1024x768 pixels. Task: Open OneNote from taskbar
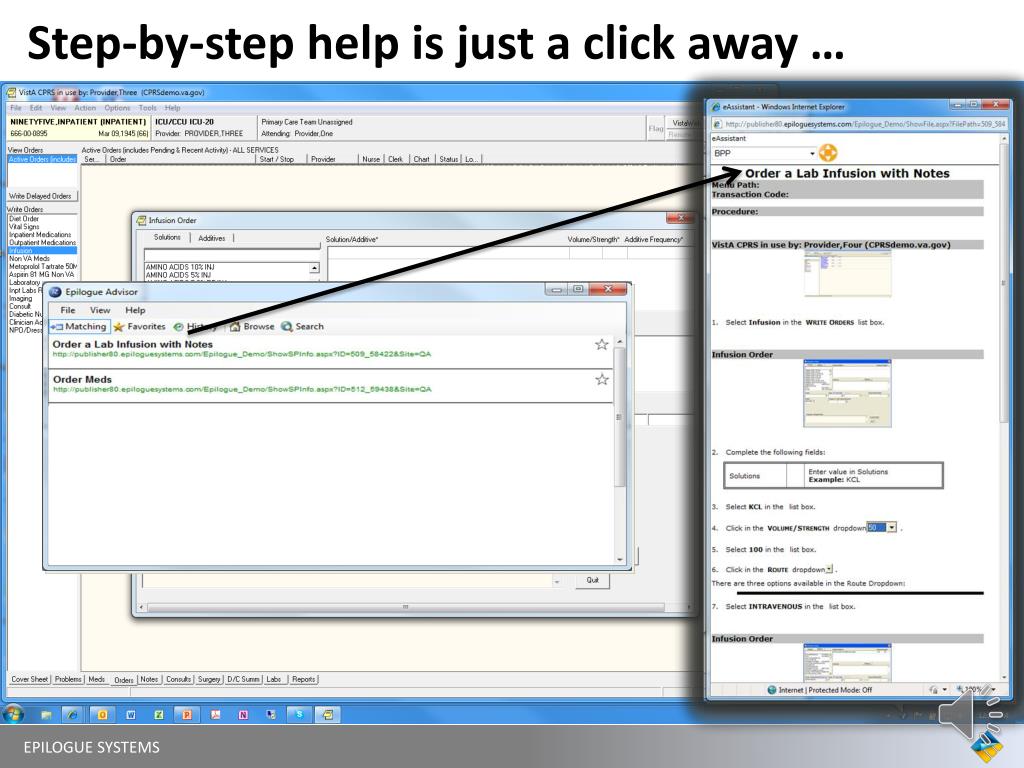(243, 714)
